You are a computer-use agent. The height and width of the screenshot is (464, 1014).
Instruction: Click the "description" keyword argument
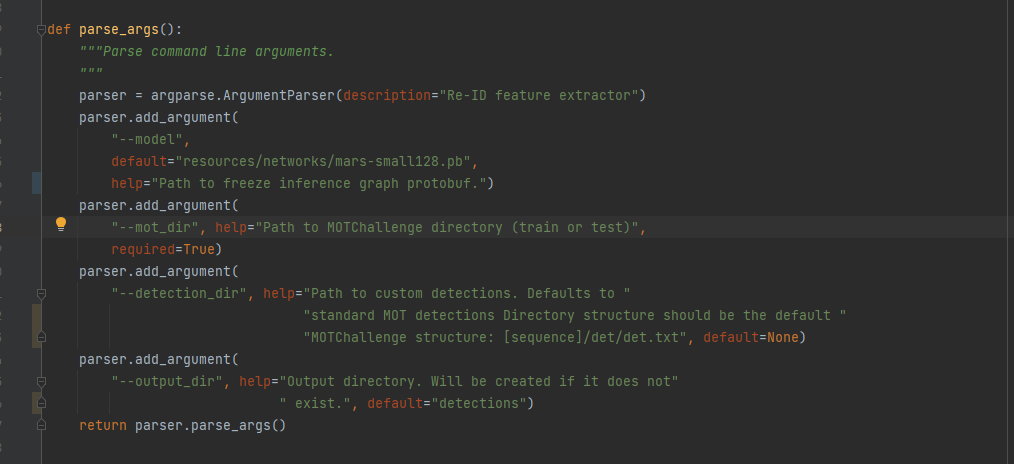click(x=387, y=96)
